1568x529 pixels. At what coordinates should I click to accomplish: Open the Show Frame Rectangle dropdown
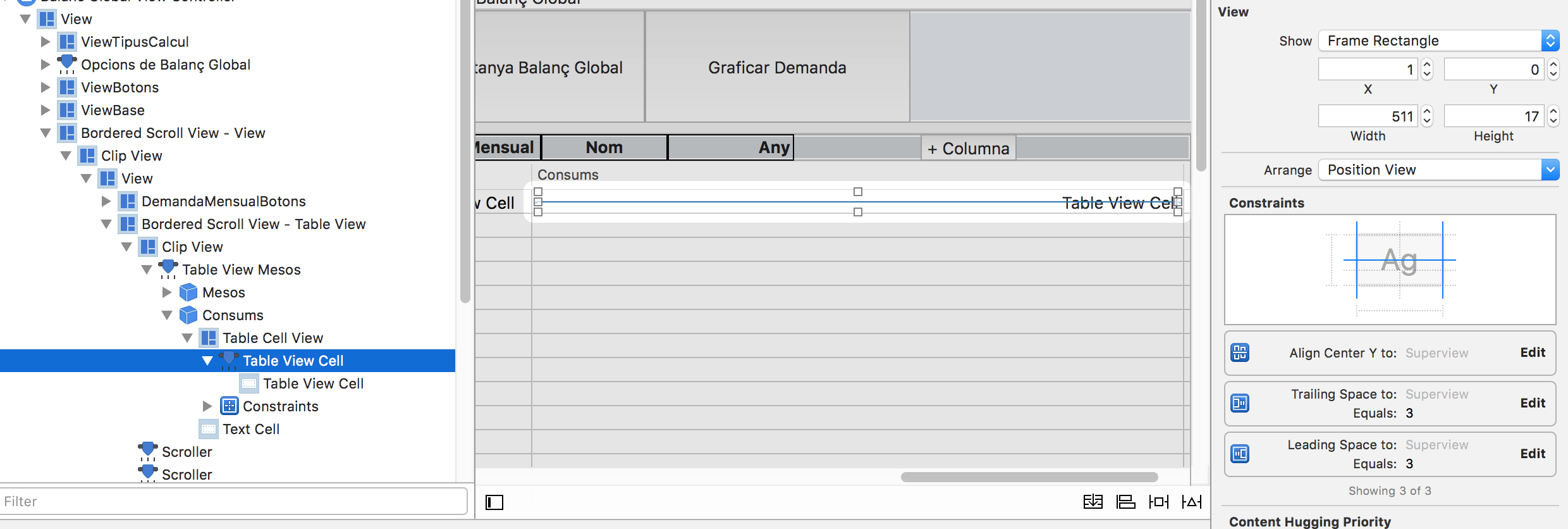[x=1438, y=41]
